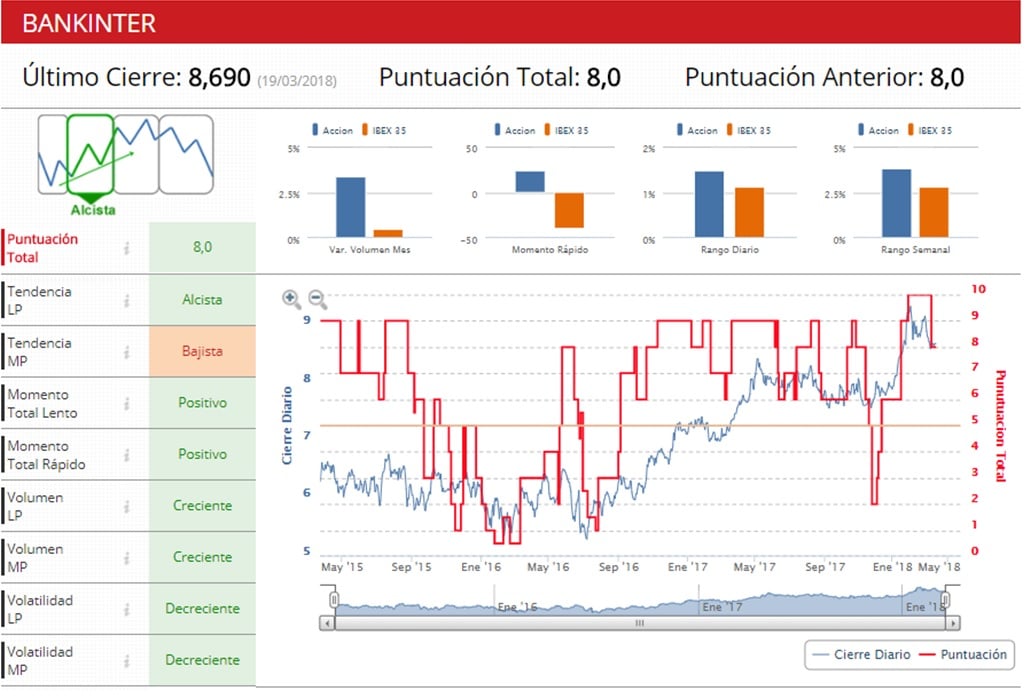Image resolution: width=1032 pixels, height=696 pixels.
Task: Click the green Alcista label under trend panel
Action: (93, 210)
